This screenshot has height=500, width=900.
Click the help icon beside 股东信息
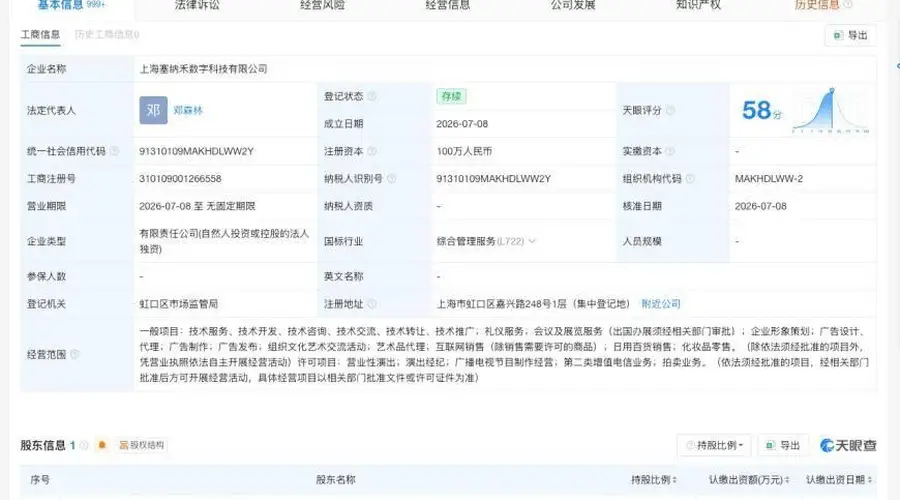point(84,445)
